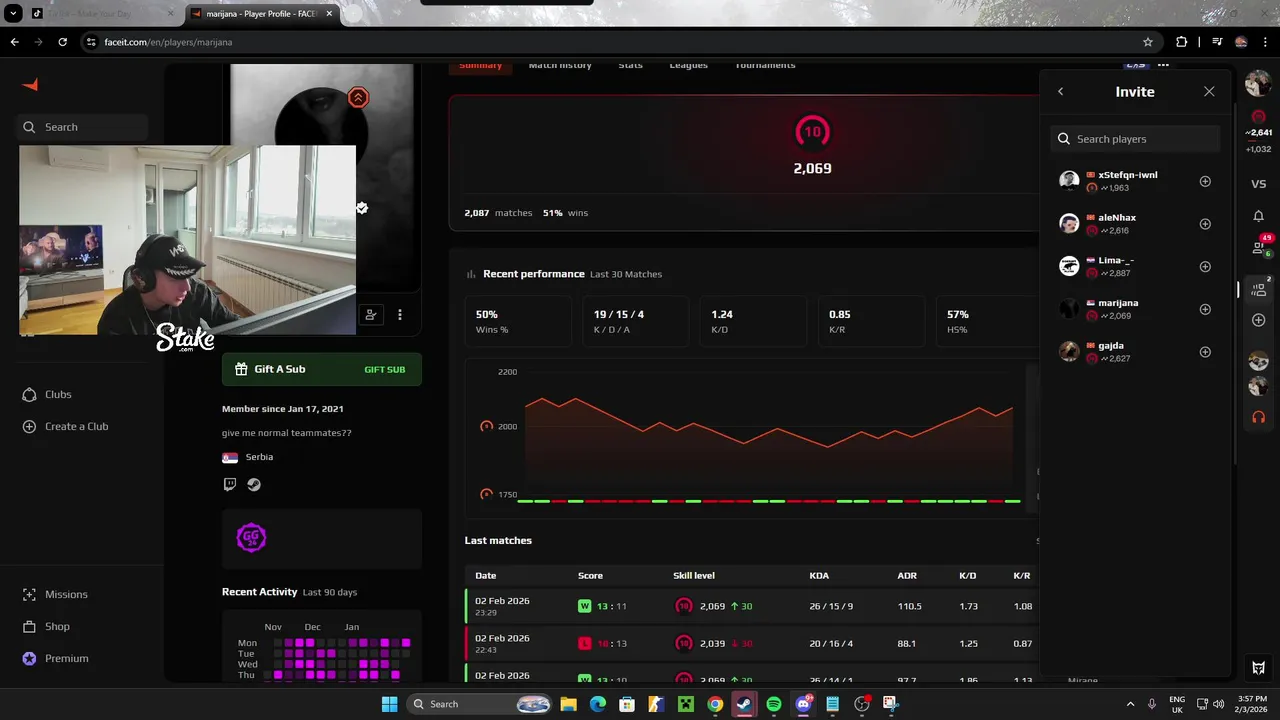
Task: Open the 10 : 13 loss match row
Action: pos(752,643)
